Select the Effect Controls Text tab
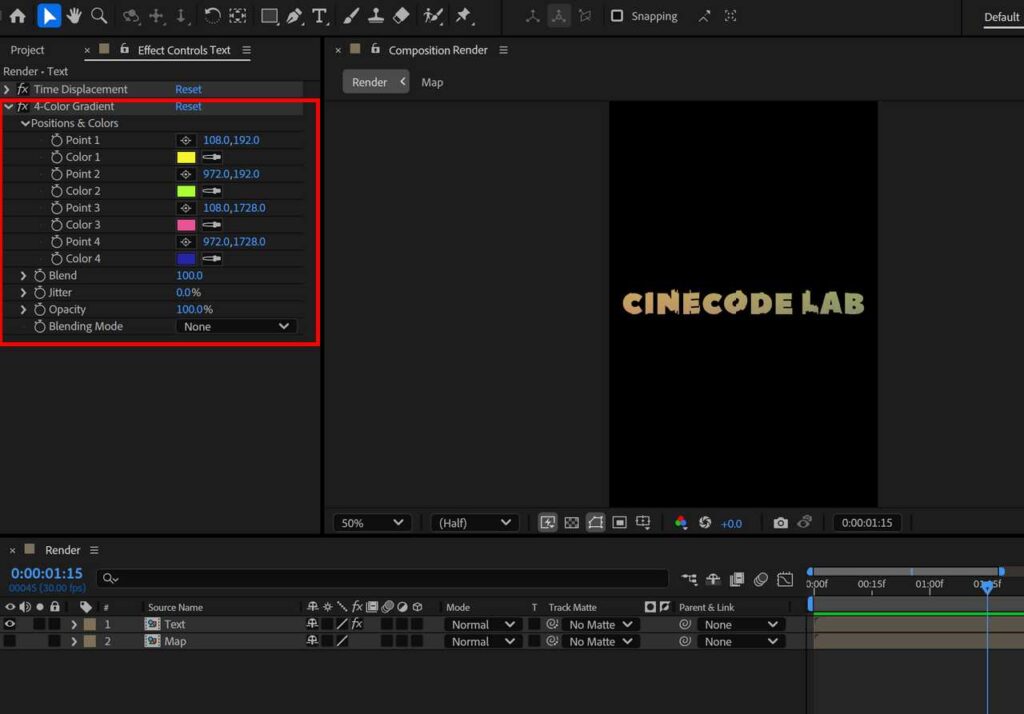This screenshot has width=1024, height=714. [x=184, y=50]
